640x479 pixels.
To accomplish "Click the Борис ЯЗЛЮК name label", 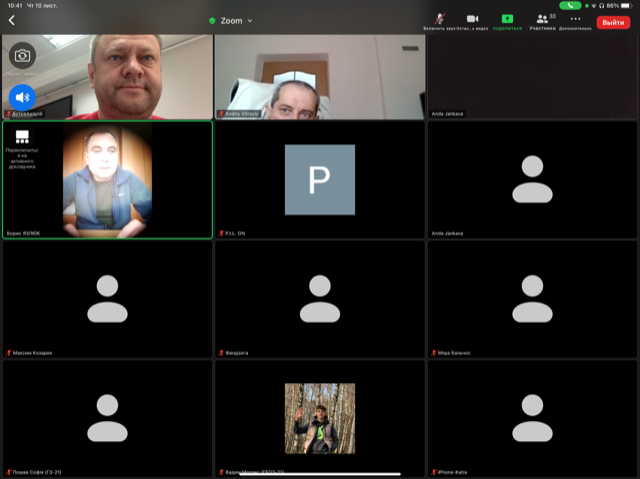I will click(x=23, y=233).
